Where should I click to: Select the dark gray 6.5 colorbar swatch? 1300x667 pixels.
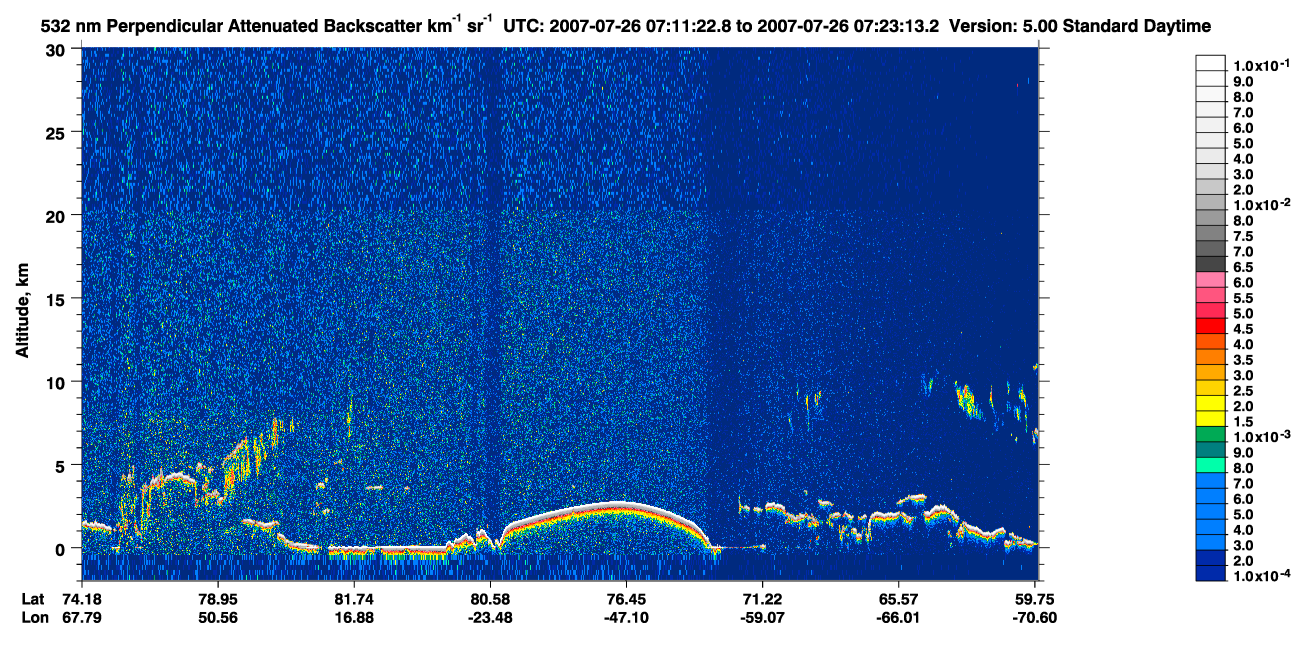pyautogui.click(x=1211, y=265)
